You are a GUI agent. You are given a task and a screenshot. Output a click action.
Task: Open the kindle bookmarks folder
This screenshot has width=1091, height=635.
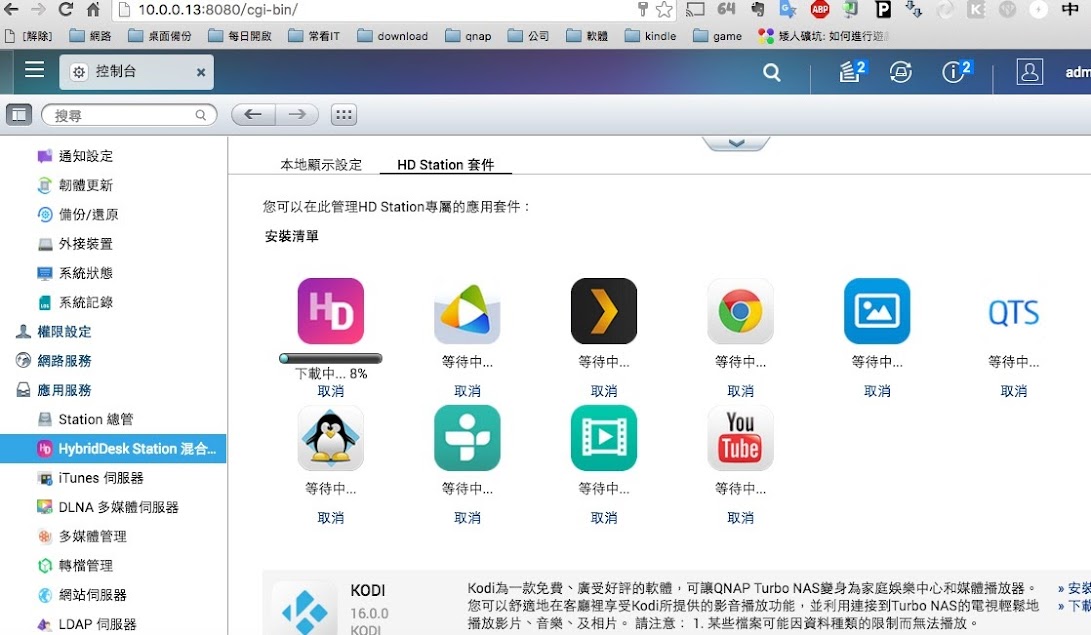pos(651,35)
